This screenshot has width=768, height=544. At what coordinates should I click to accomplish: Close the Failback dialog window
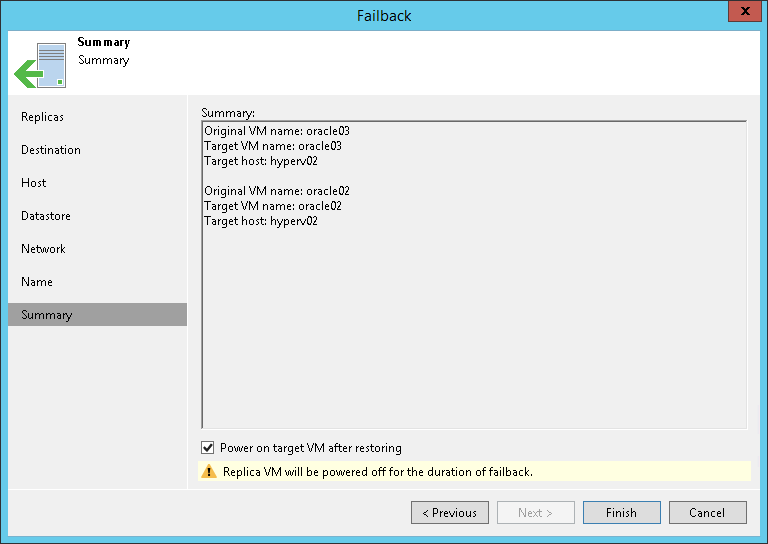click(741, 13)
